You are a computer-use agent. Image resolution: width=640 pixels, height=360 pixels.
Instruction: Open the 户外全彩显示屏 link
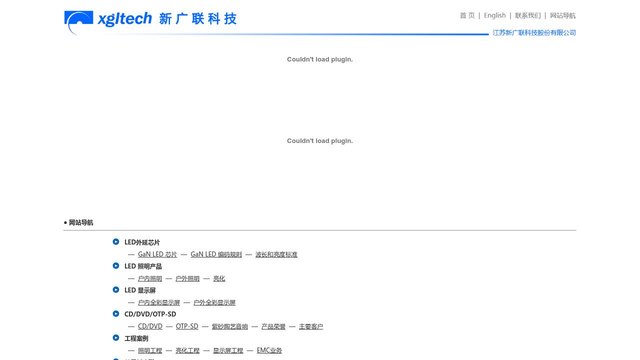point(215,302)
